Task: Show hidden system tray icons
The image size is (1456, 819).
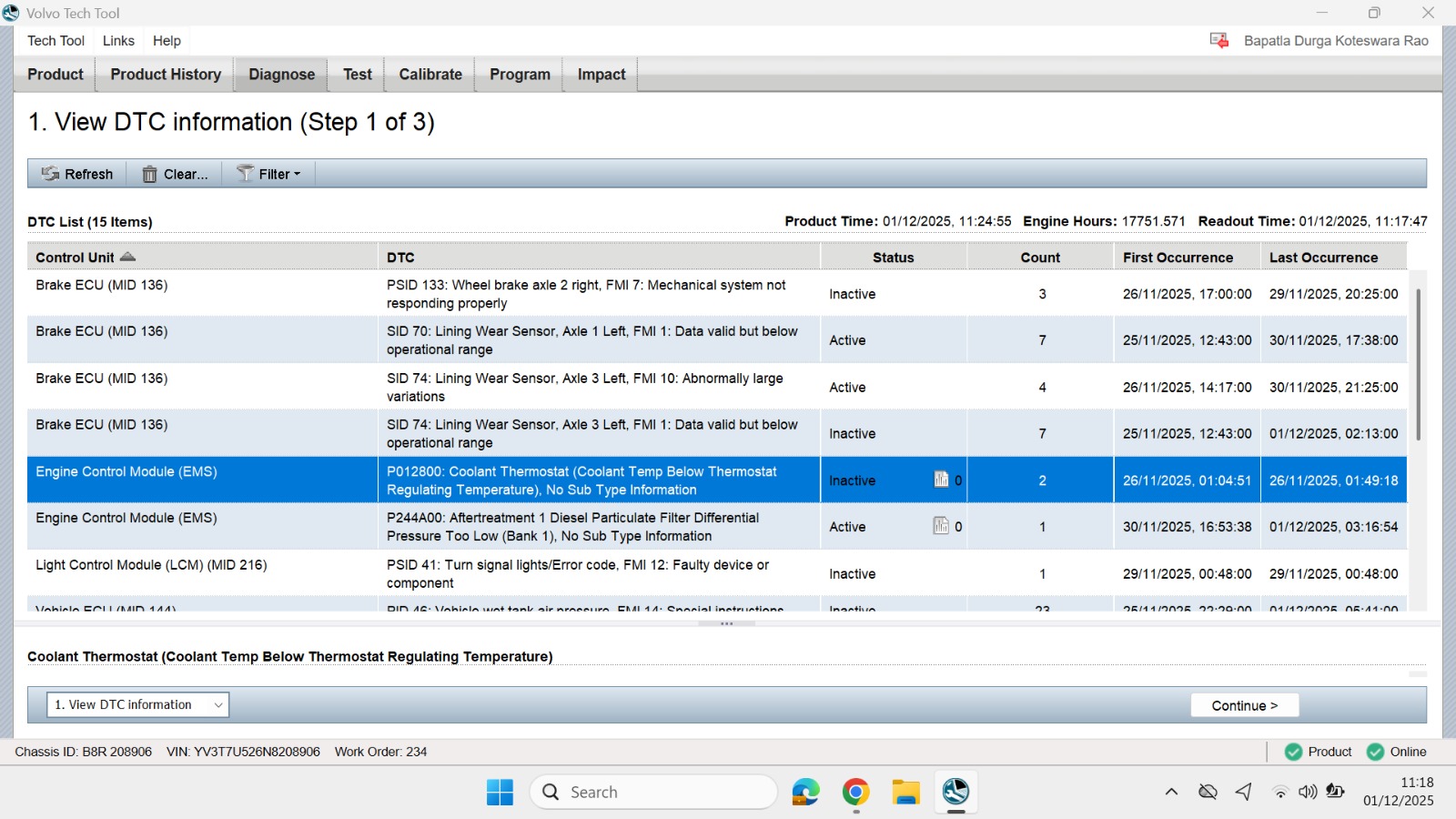Action: click(1171, 792)
